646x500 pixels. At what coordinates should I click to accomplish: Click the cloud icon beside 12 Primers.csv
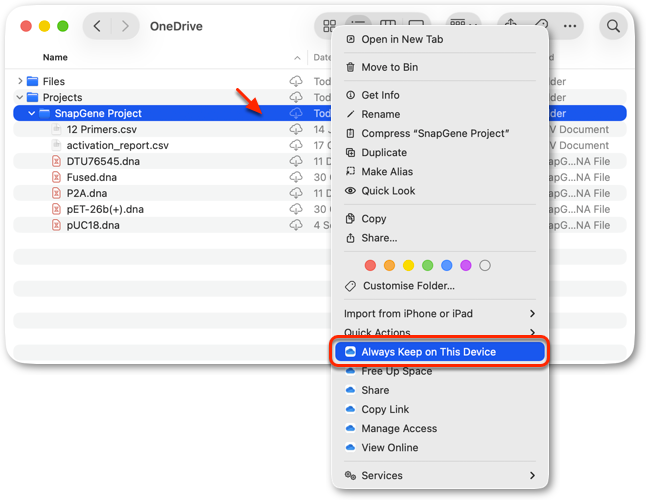coord(296,129)
